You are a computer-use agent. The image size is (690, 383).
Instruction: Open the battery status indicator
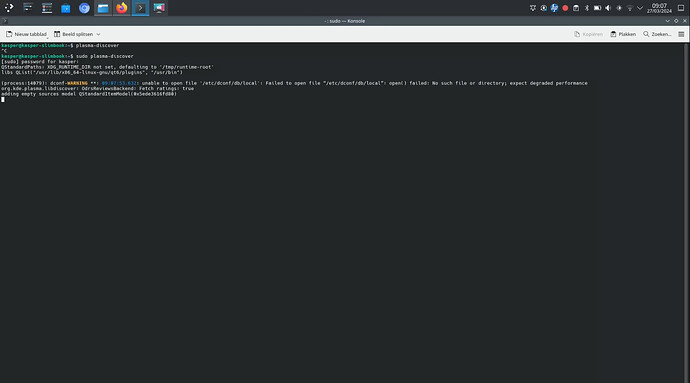tap(597, 8)
